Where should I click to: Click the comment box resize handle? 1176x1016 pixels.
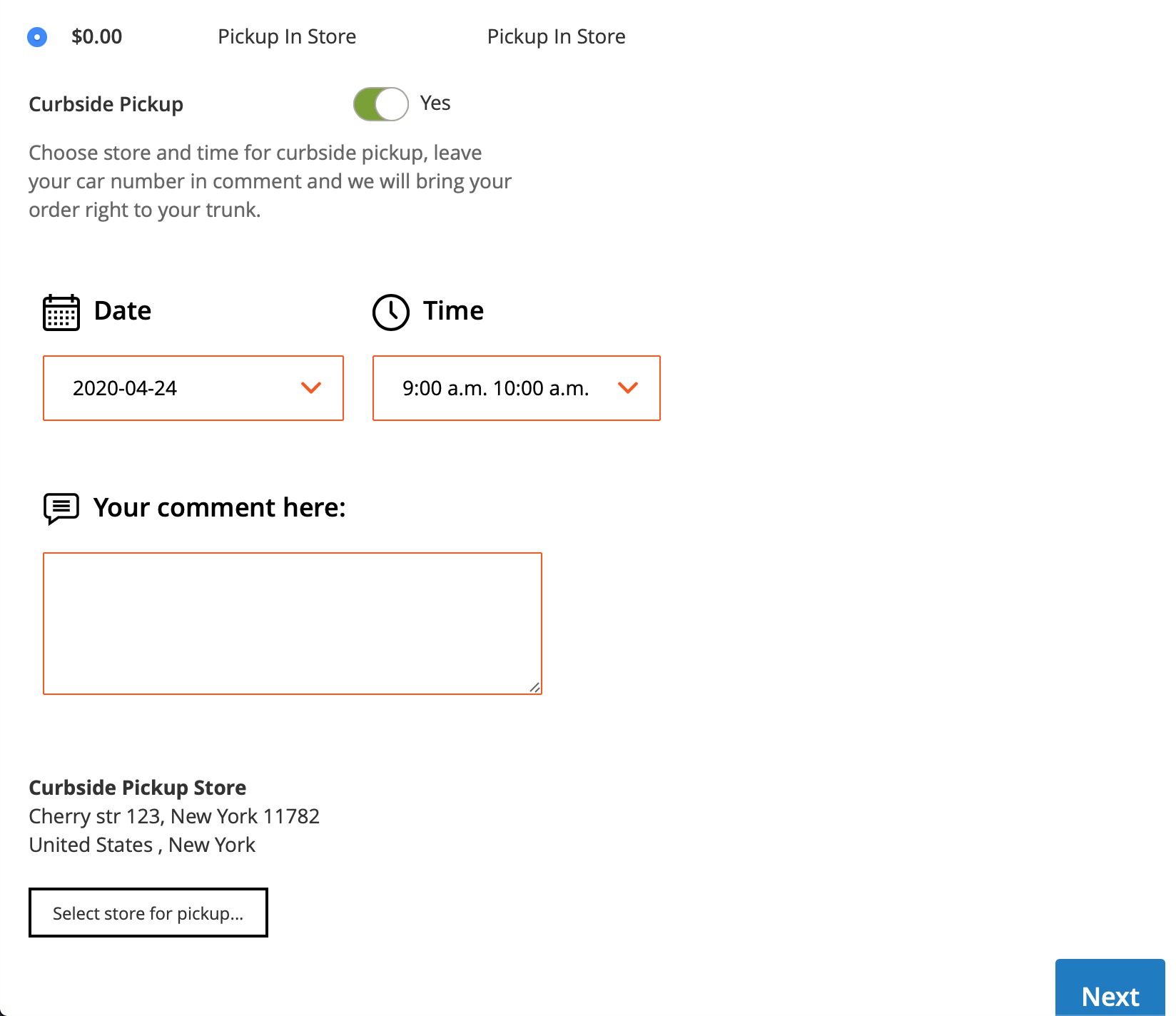click(x=535, y=687)
